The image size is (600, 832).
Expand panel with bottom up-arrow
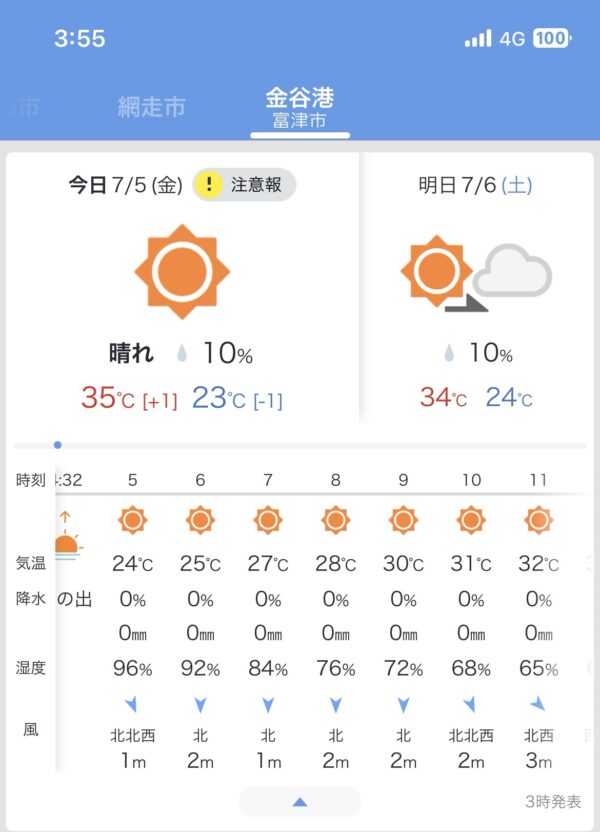pos(299,801)
